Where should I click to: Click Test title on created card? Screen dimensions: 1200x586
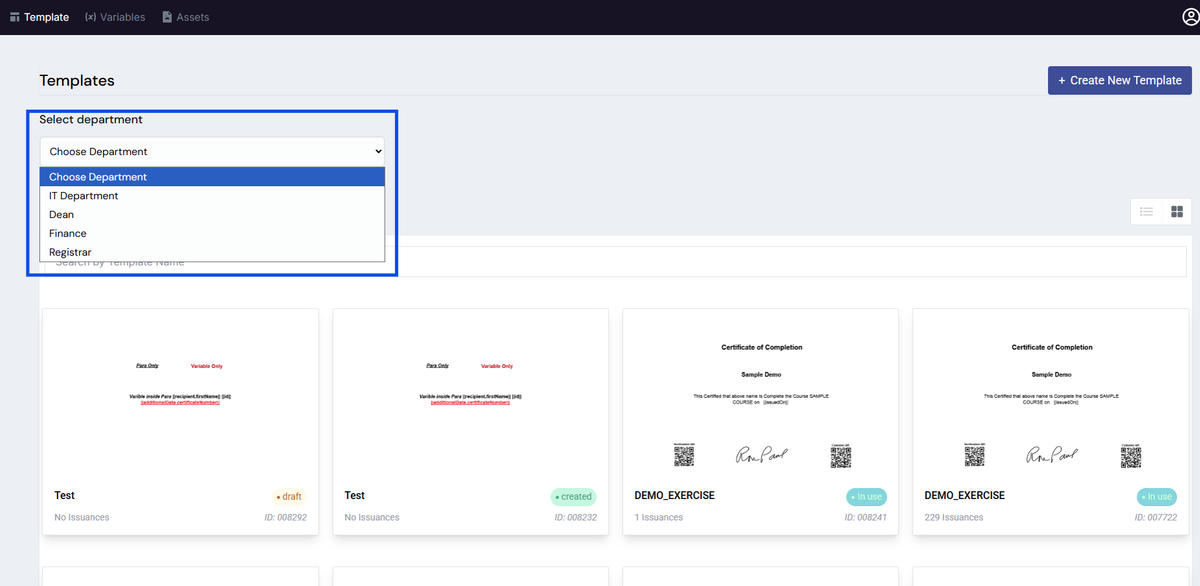[354, 496]
